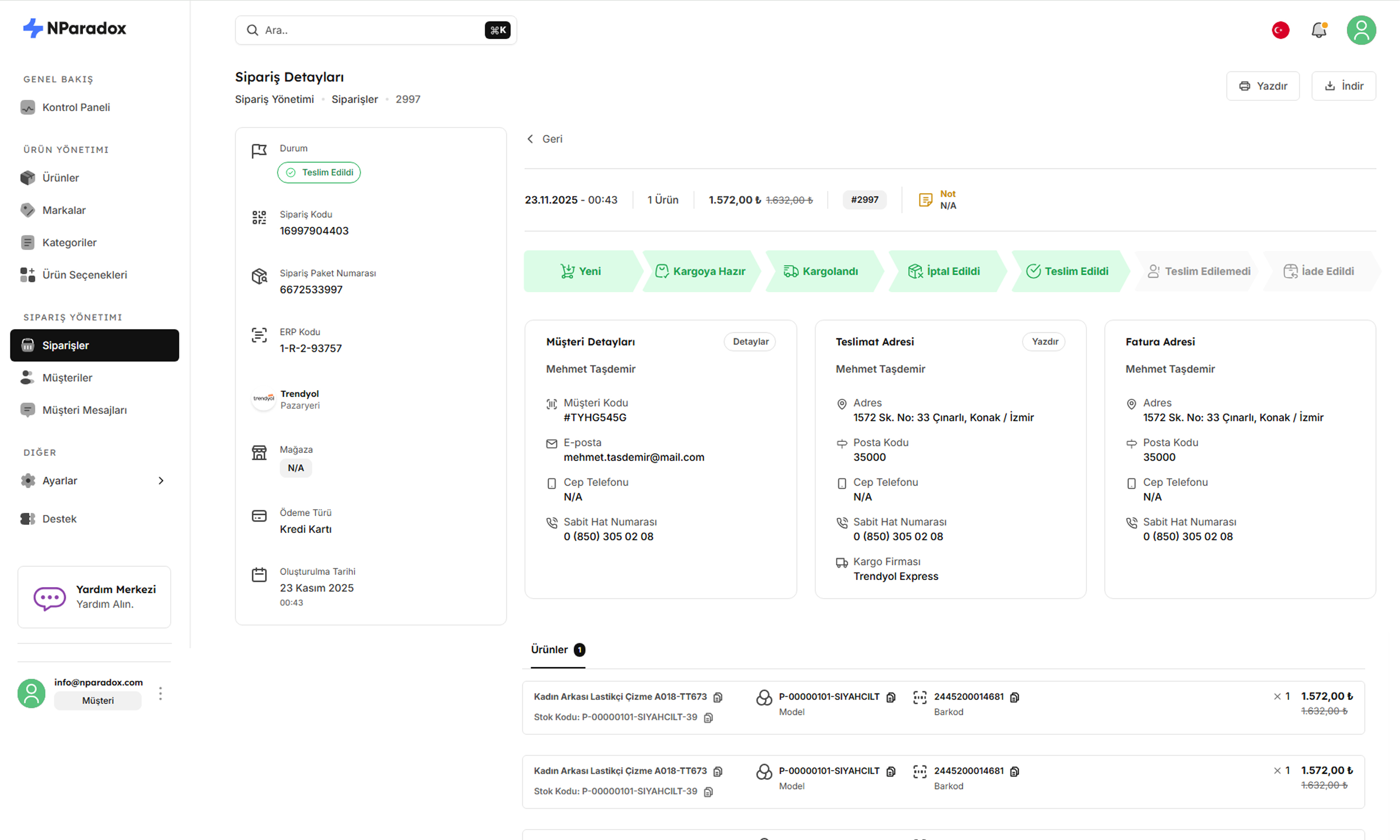
Task: Set order status to İade Edildi
Action: pyautogui.click(x=1319, y=271)
